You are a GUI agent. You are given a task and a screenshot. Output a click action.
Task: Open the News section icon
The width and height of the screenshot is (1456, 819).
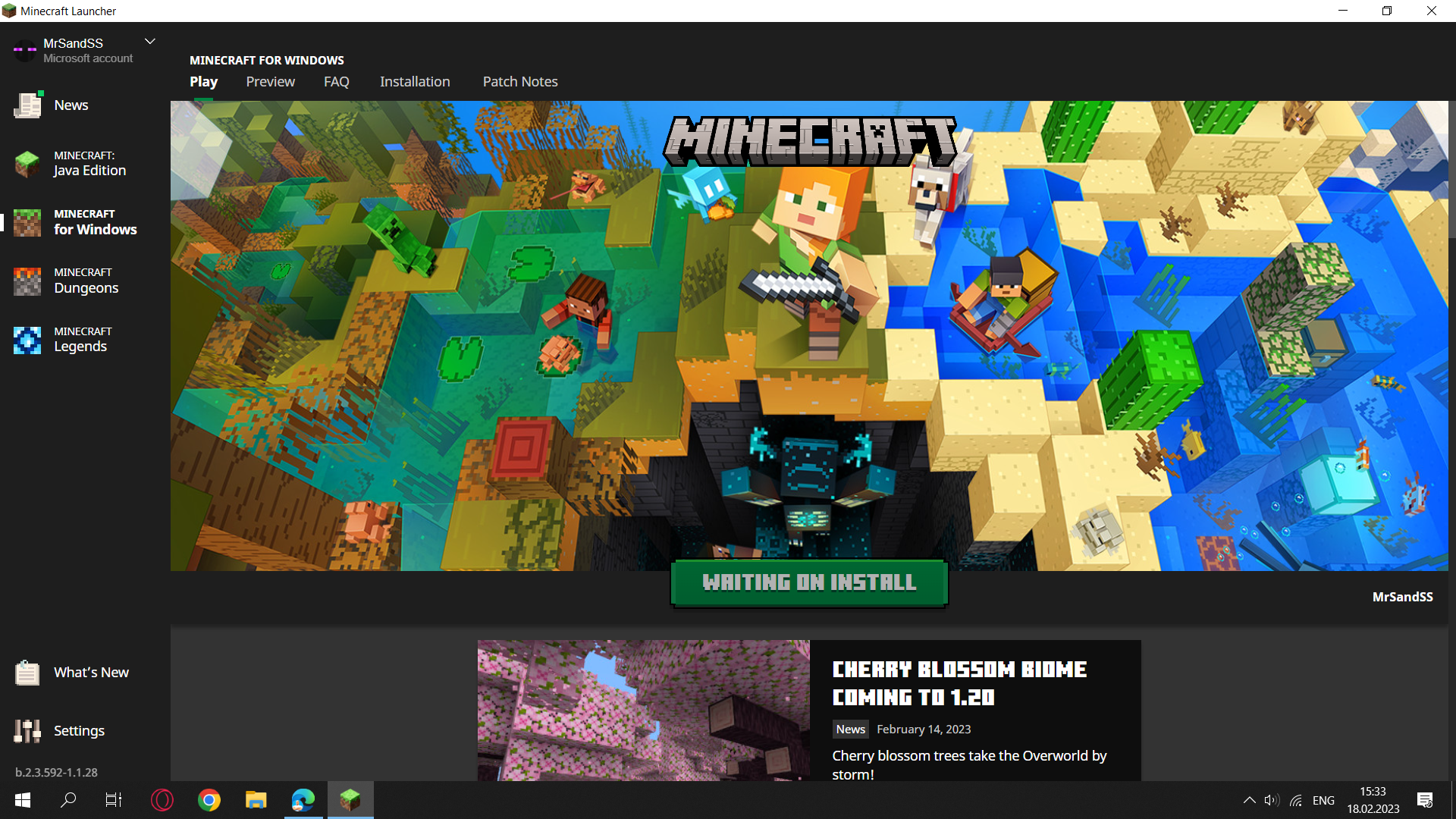click(x=28, y=105)
